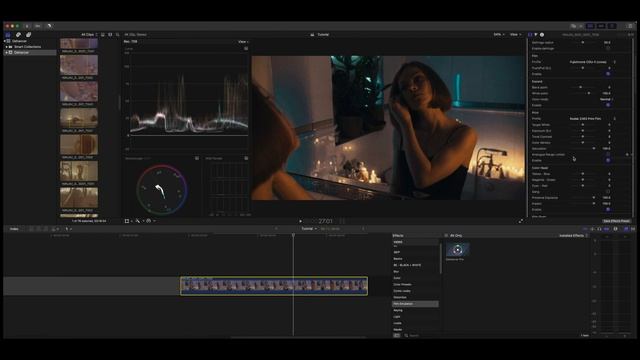Hide the effects category sidebar icon

[x=396, y=335]
